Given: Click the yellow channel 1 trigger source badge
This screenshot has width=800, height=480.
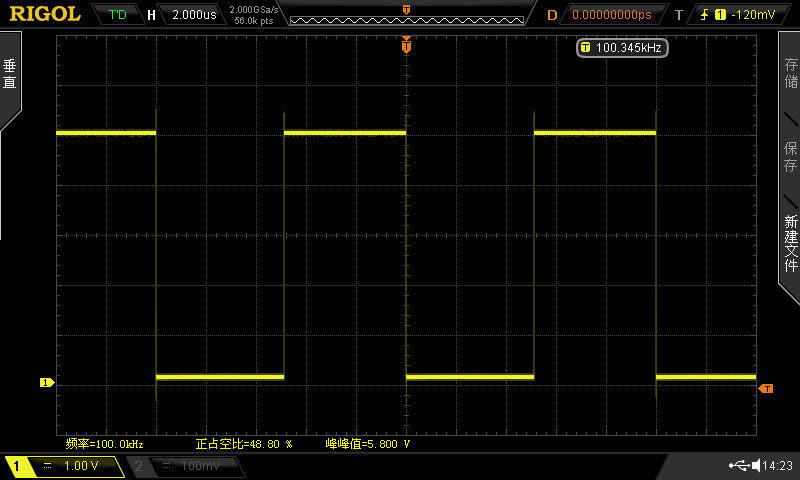Looking at the screenshot, I should tap(720, 15).
